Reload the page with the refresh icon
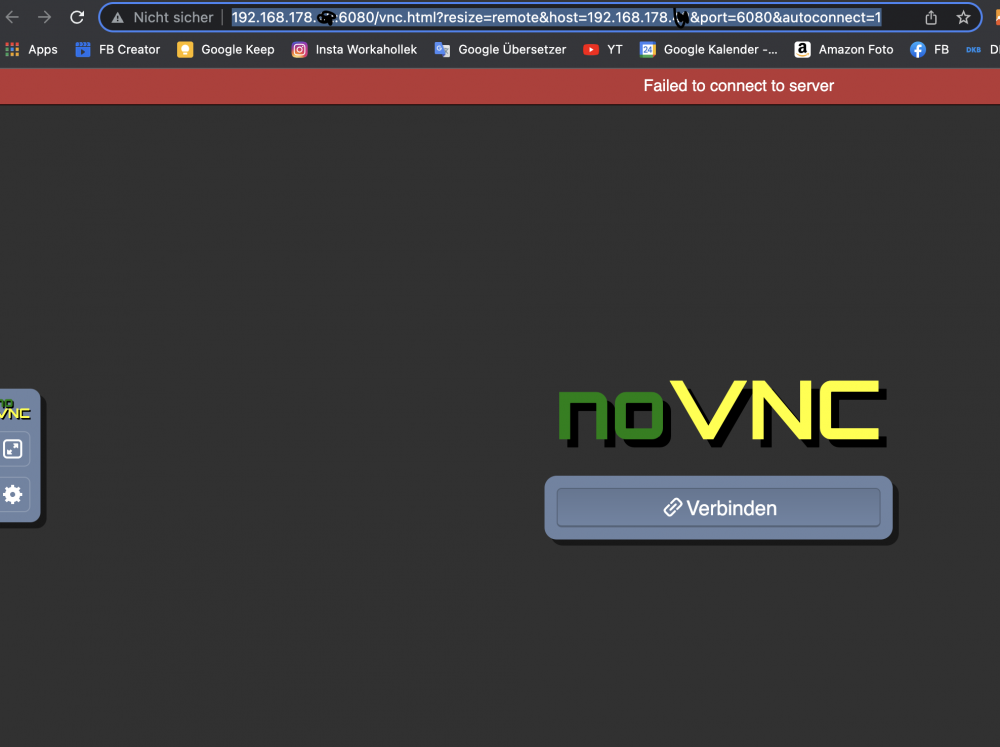The image size is (1000, 747). coord(77,17)
